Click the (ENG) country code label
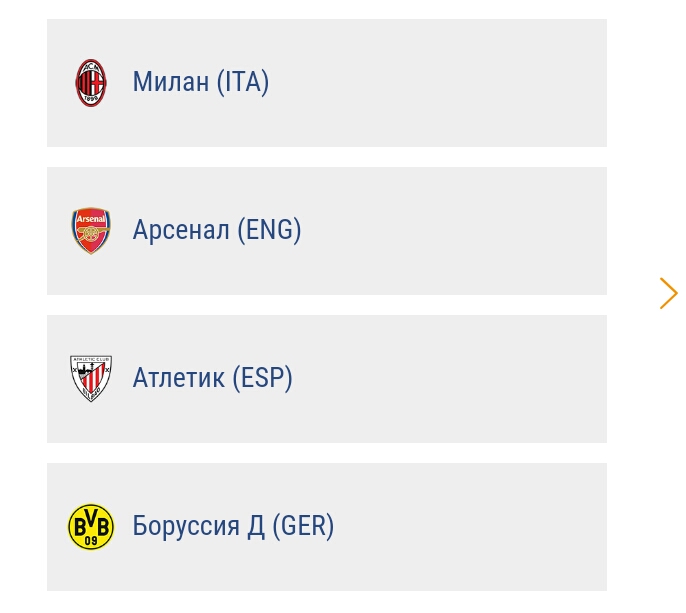This screenshot has height=613, width=686. click(269, 230)
